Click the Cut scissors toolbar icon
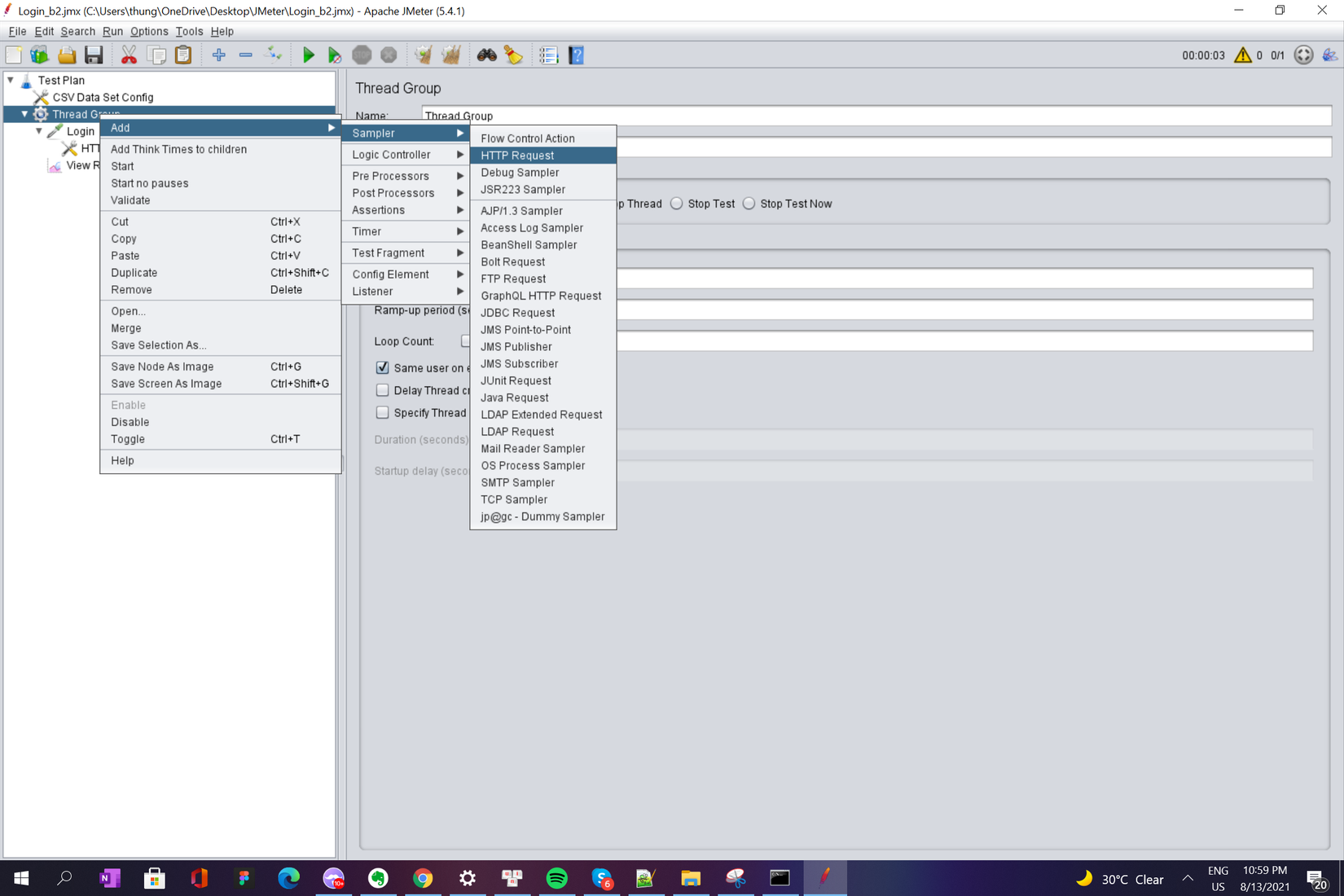Image resolution: width=1344 pixels, height=896 pixels. point(129,55)
